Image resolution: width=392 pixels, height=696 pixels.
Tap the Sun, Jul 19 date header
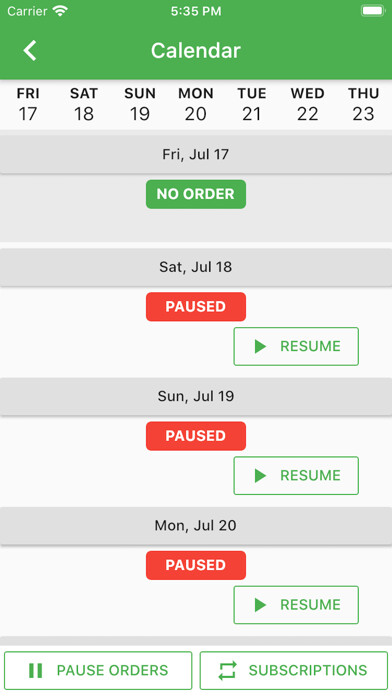[x=196, y=396]
